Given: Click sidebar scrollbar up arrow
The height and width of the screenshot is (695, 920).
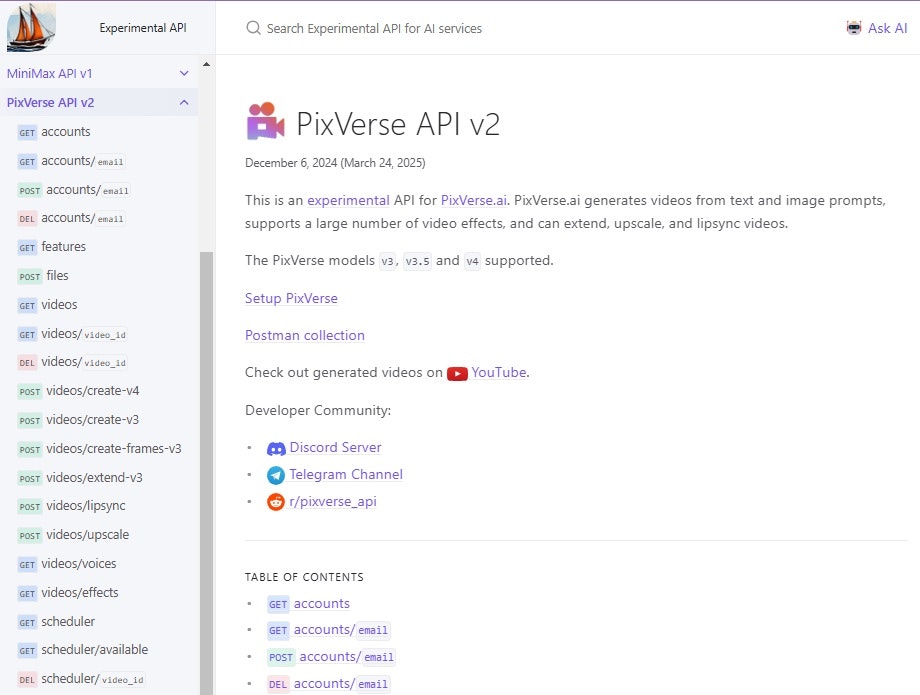Looking at the screenshot, I should click(206, 64).
